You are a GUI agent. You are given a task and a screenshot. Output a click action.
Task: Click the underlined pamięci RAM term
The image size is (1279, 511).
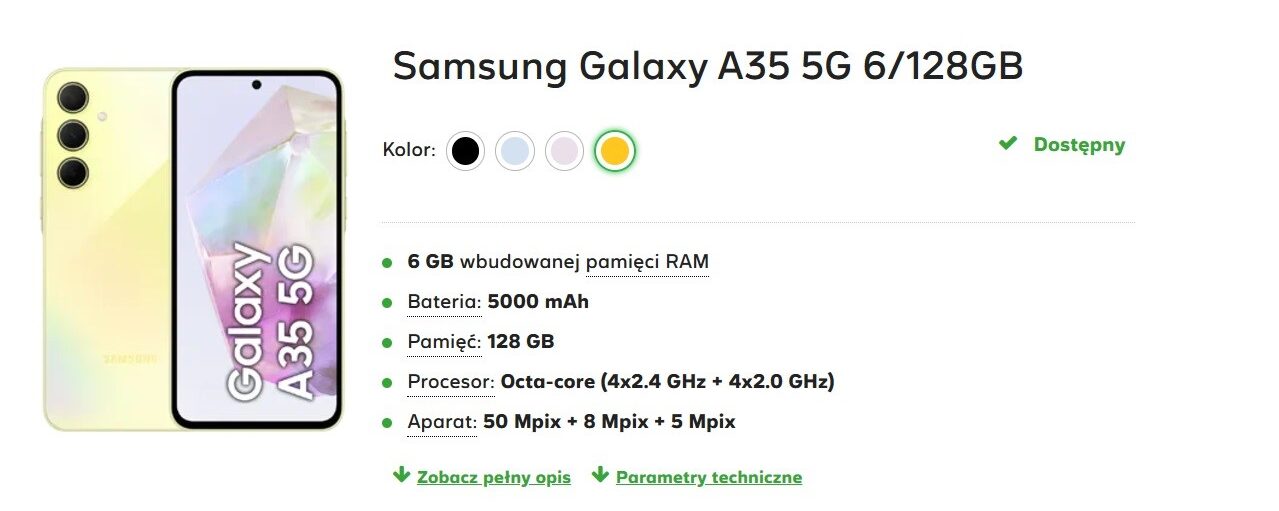pyautogui.click(x=647, y=262)
